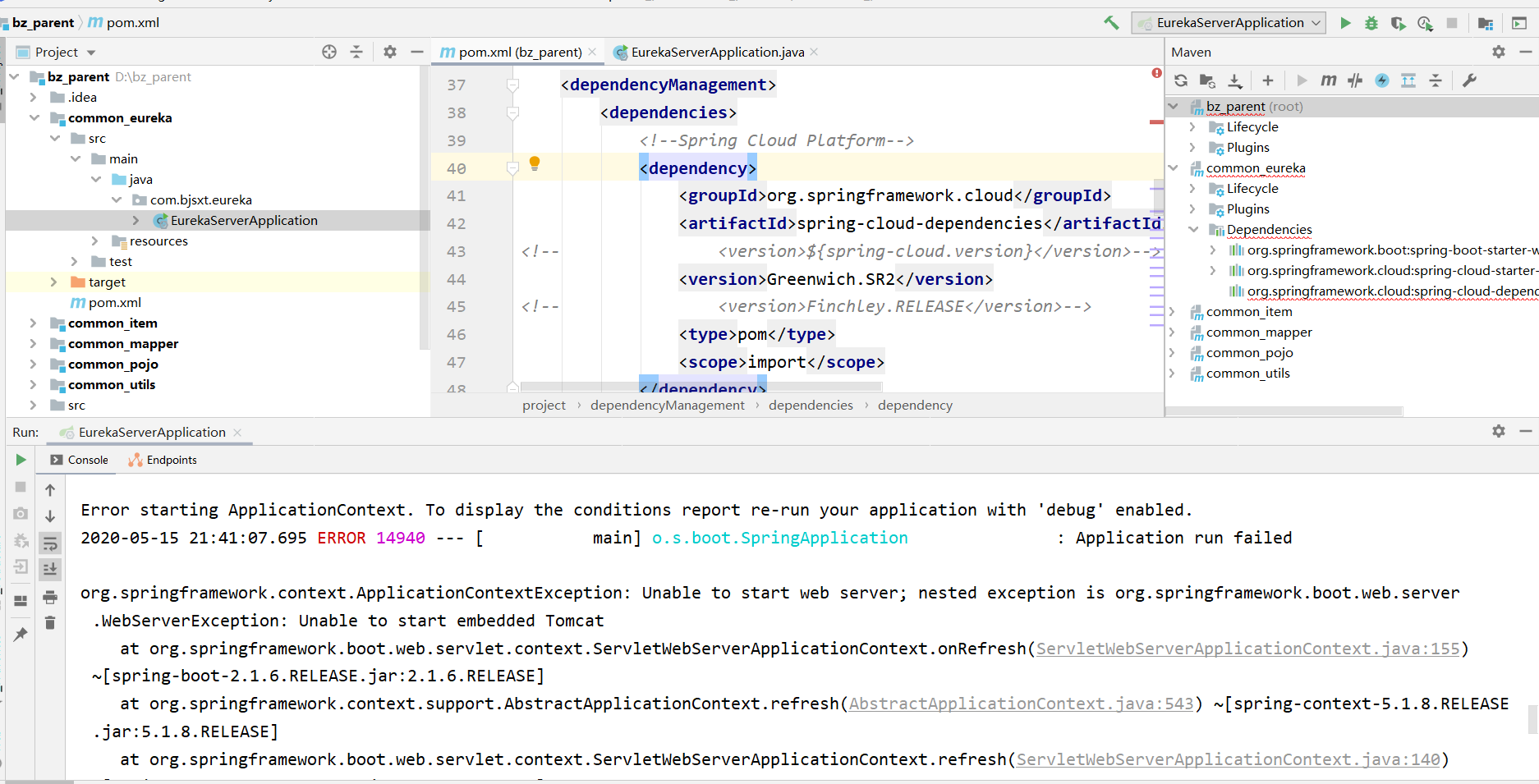The image size is (1539, 784).
Task: Expand Lifecycle under bz_parent in Maven
Action: click(x=1193, y=127)
